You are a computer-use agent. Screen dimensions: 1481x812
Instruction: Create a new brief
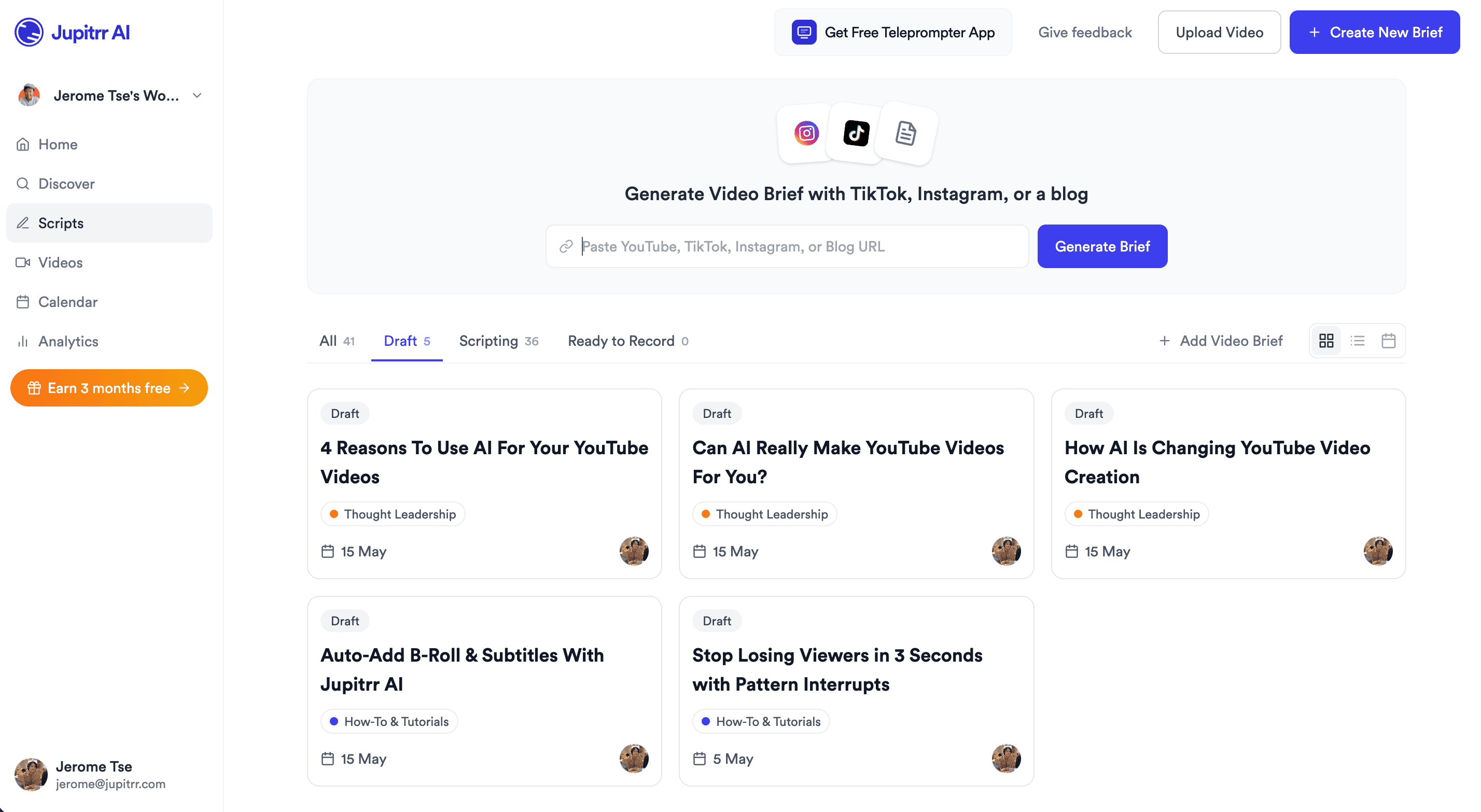(x=1374, y=32)
